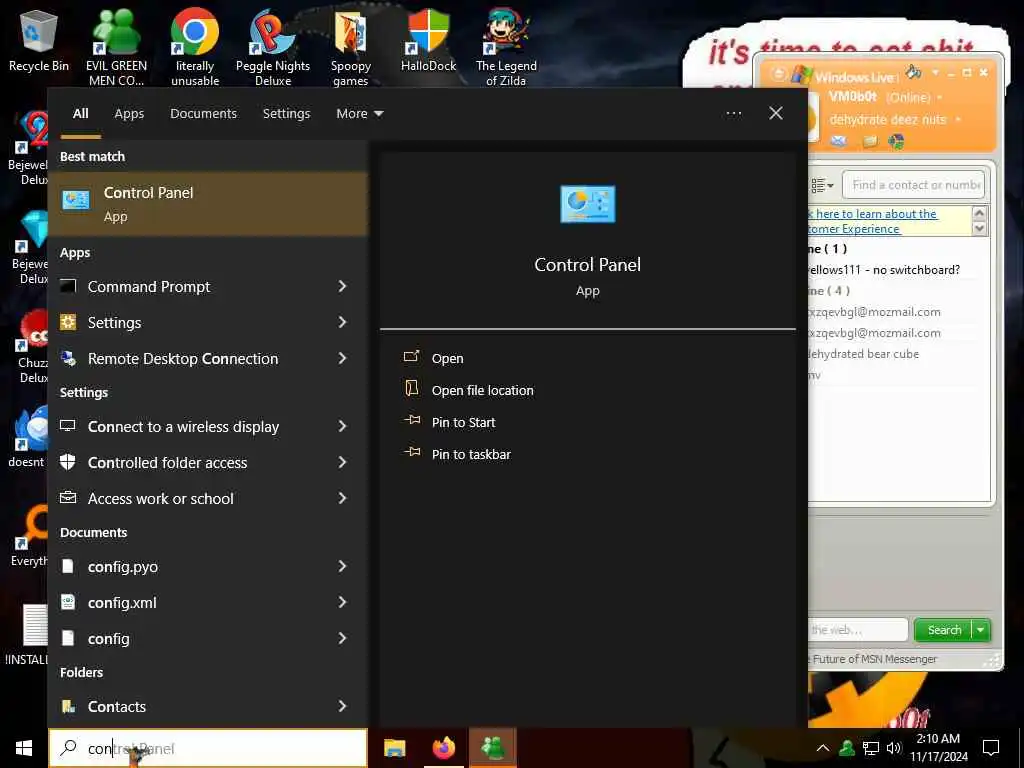Switch to the Documents search tab

[x=203, y=114]
